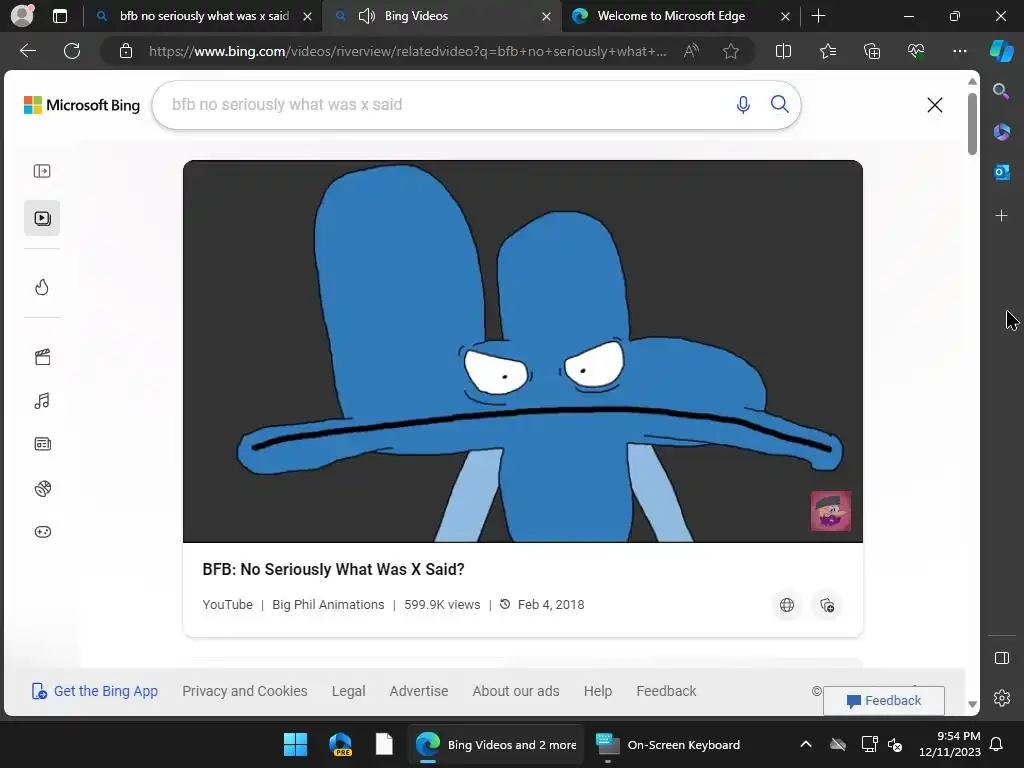Click the YouTube source label
Viewport: 1024px width, 768px height.
tap(227, 605)
